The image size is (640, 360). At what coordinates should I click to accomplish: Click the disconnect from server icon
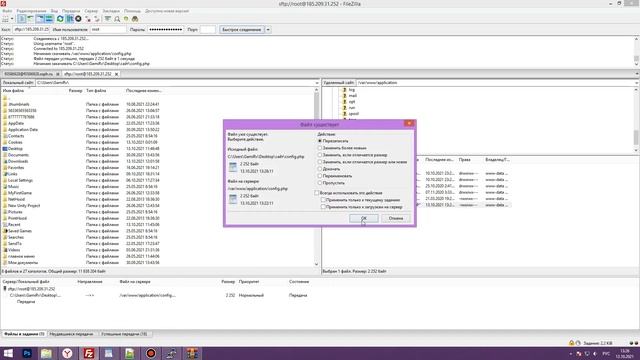(88, 19)
